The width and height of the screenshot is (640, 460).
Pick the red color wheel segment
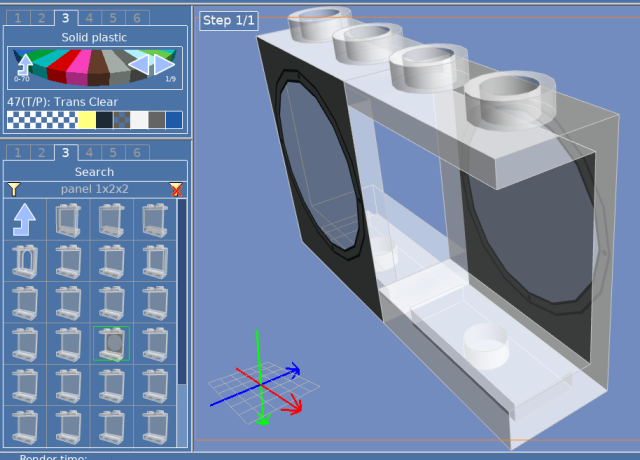pos(64,68)
